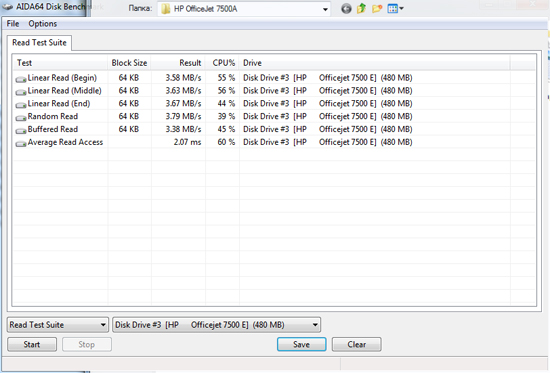Click the disk icon beside Random Read

[x=21, y=118]
